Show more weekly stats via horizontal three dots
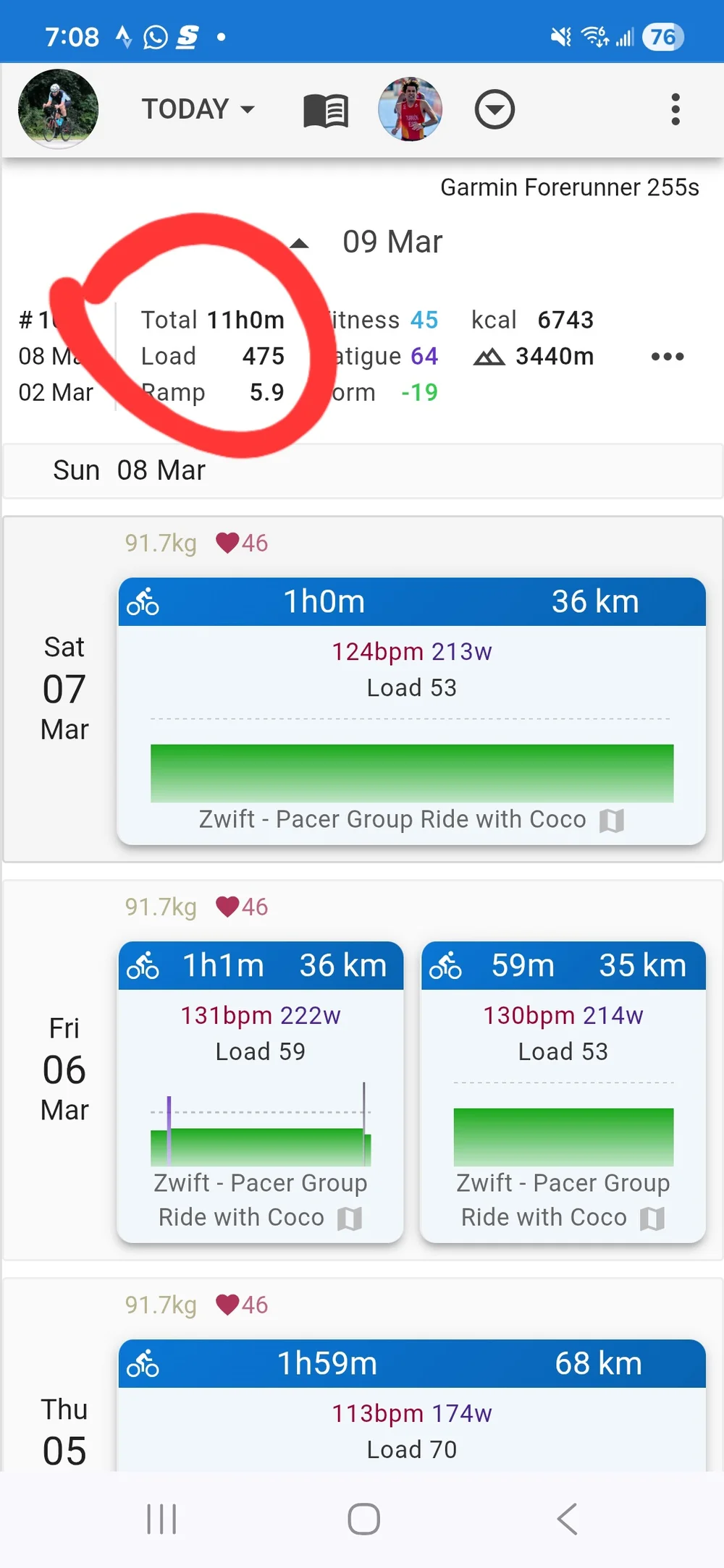Screen dimensions: 724x1568 [x=667, y=357]
